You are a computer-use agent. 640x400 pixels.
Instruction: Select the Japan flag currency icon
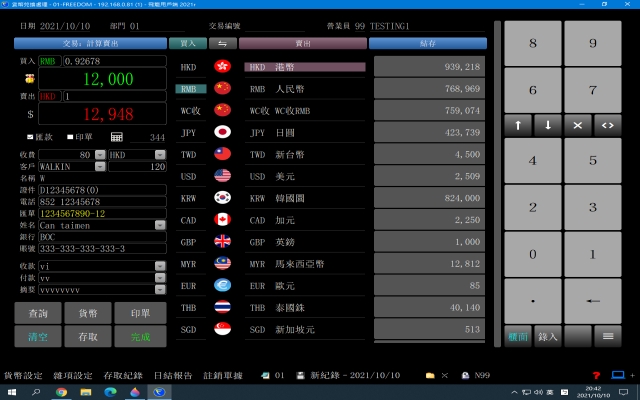[222, 132]
